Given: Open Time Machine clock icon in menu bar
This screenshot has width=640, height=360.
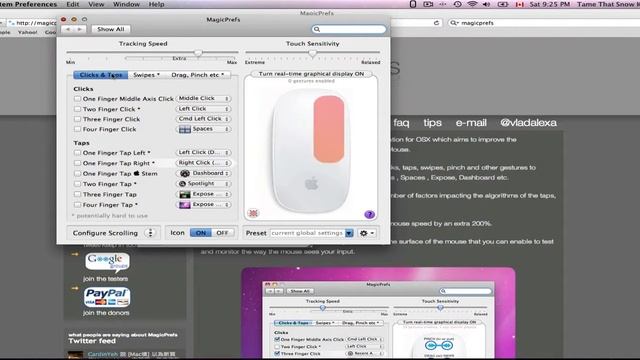Looking at the screenshot, I should [458, 4].
